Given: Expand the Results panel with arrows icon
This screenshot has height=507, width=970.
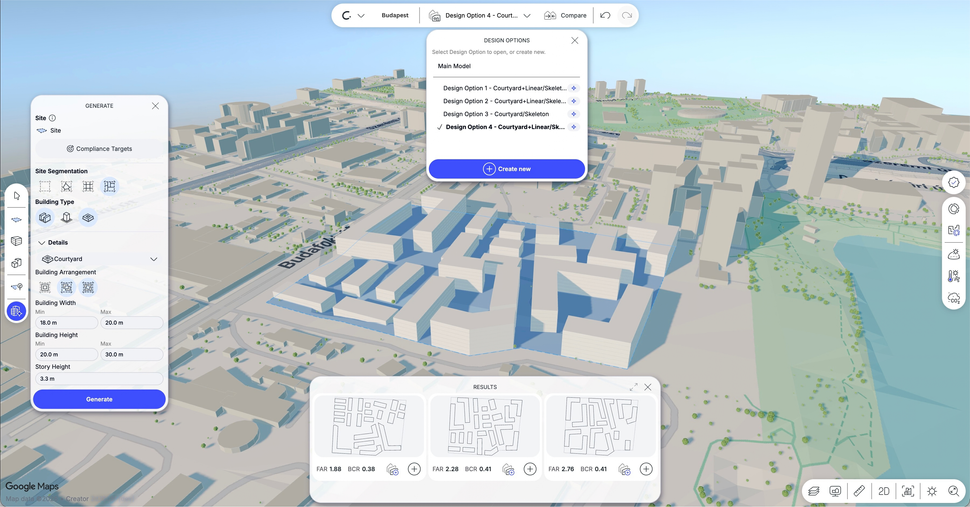Looking at the screenshot, I should tap(633, 387).
